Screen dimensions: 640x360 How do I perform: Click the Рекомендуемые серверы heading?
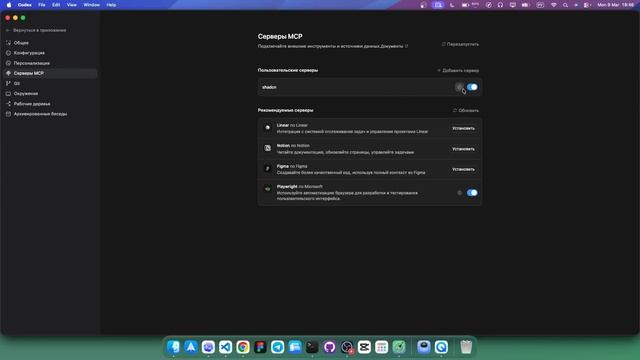(285, 110)
